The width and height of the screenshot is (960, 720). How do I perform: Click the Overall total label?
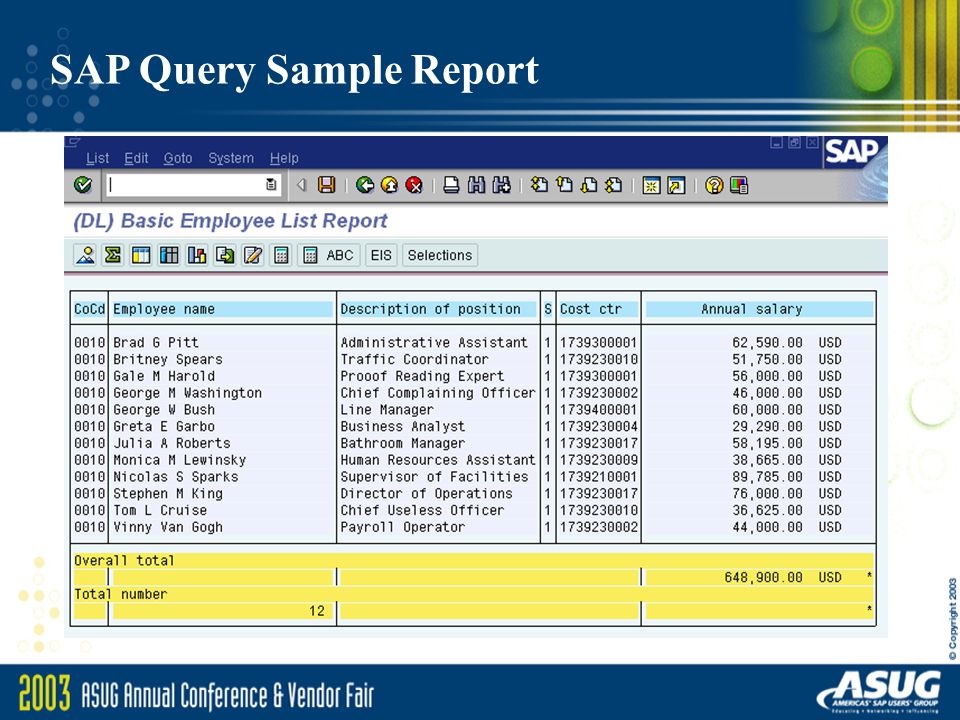[124, 560]
